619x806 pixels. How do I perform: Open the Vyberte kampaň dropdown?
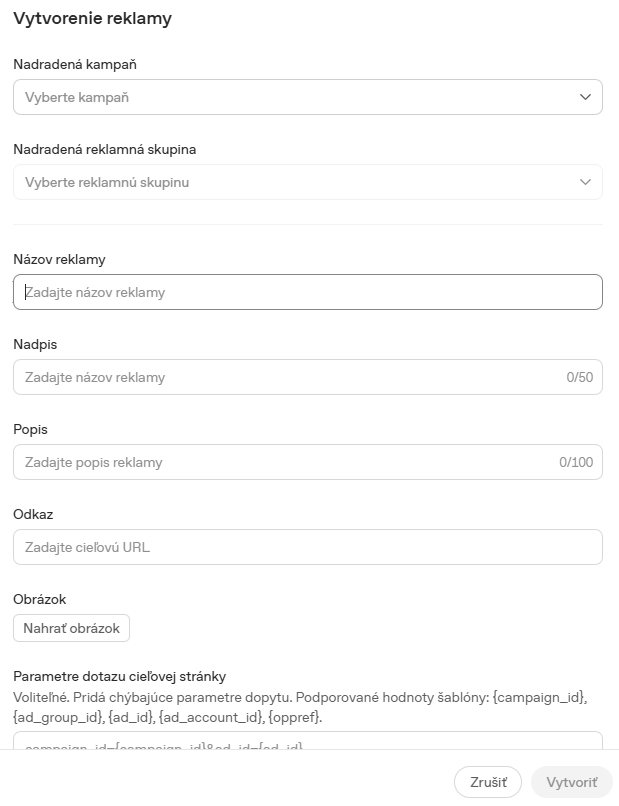coord(307,97)
